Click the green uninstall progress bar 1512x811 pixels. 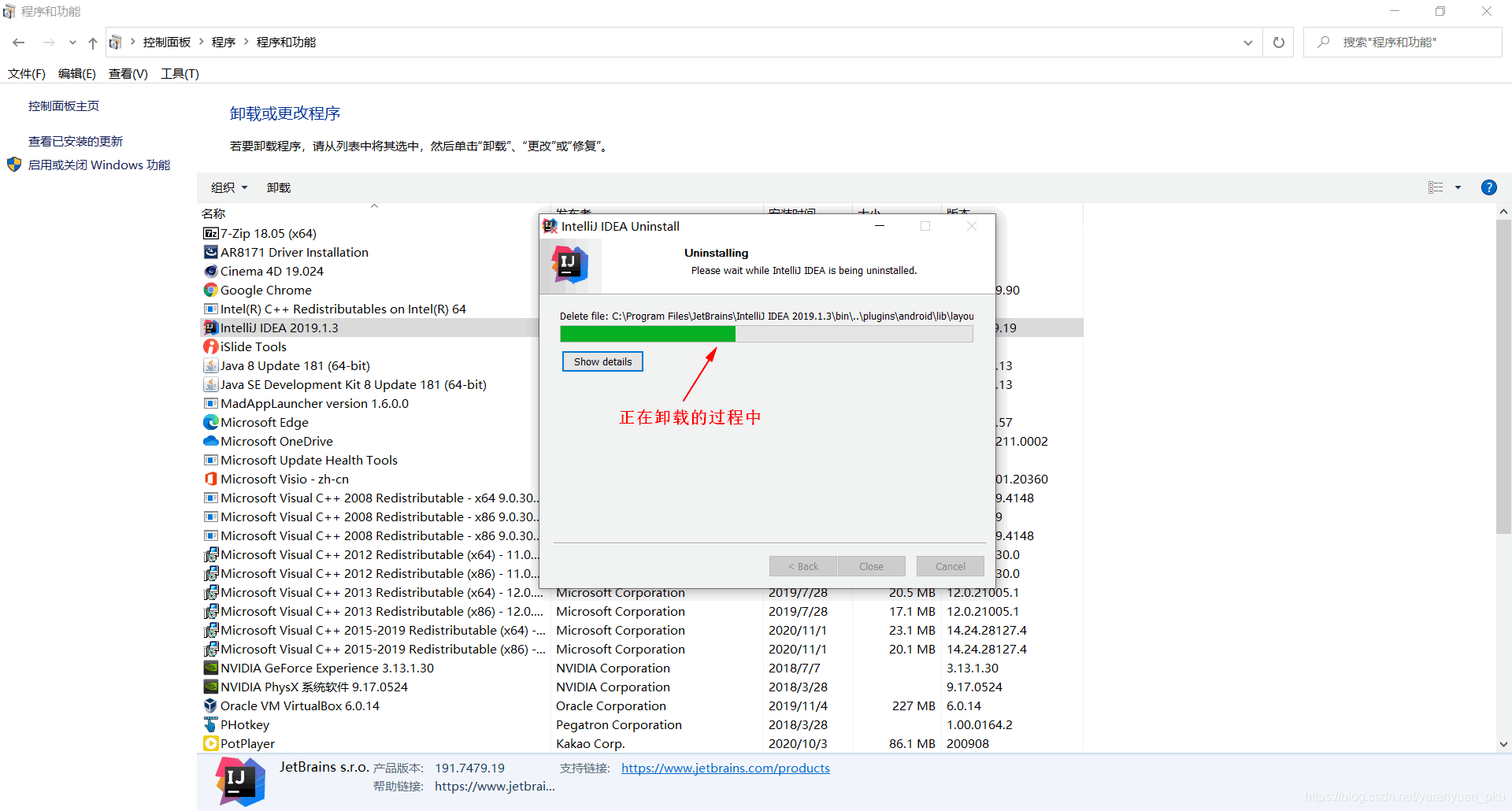[x=766, y=334]
